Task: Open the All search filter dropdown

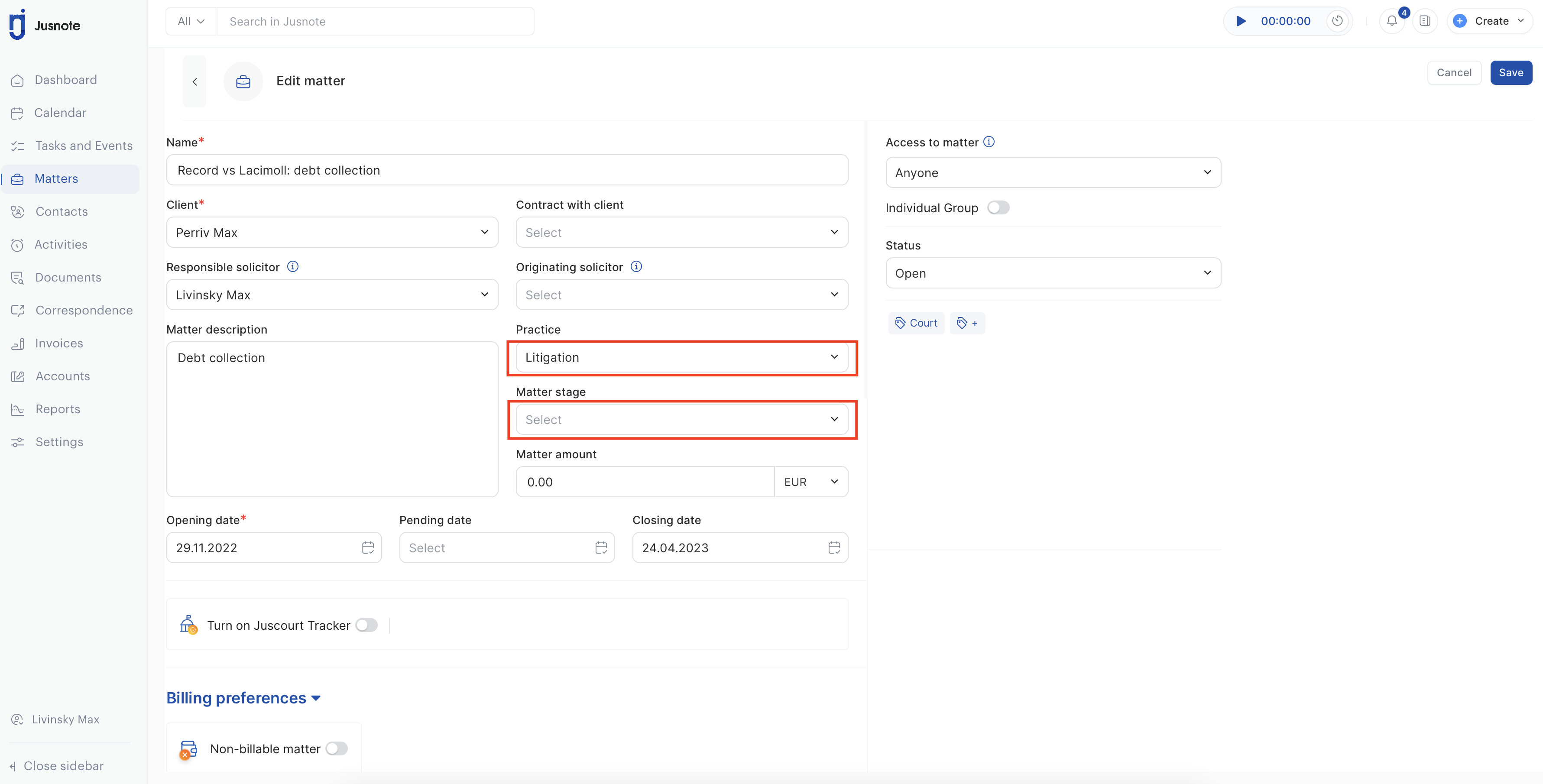Action: [x=191, y=22]
